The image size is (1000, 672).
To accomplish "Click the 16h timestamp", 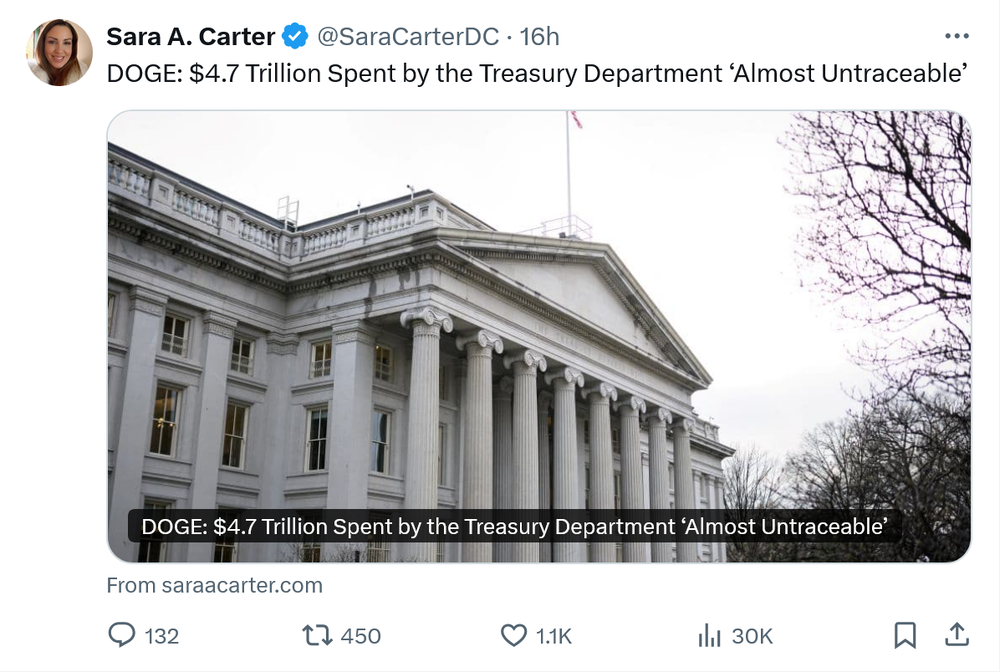I will (x=539, y=37).
